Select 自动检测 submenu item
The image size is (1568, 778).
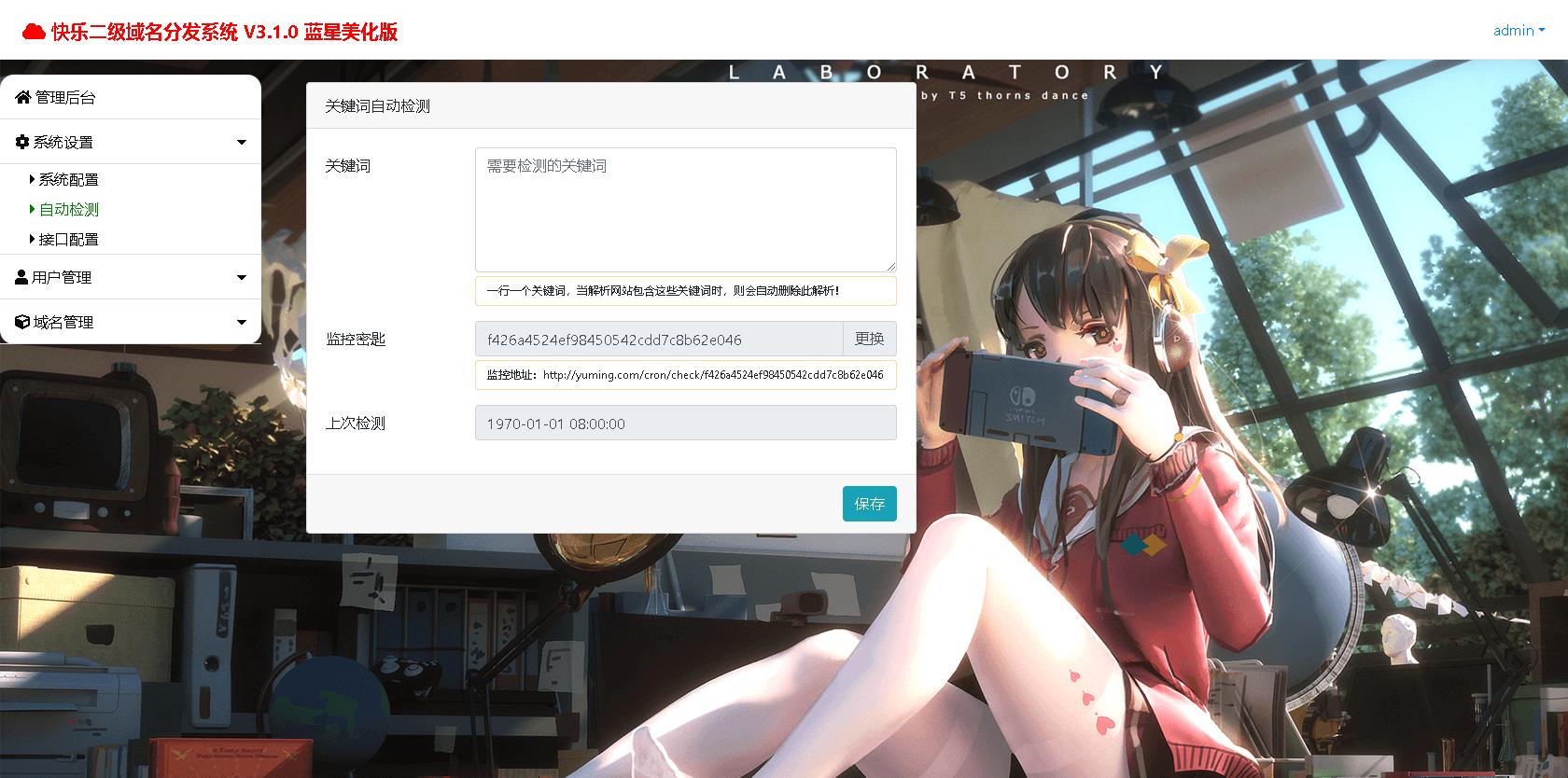(69, 209)
